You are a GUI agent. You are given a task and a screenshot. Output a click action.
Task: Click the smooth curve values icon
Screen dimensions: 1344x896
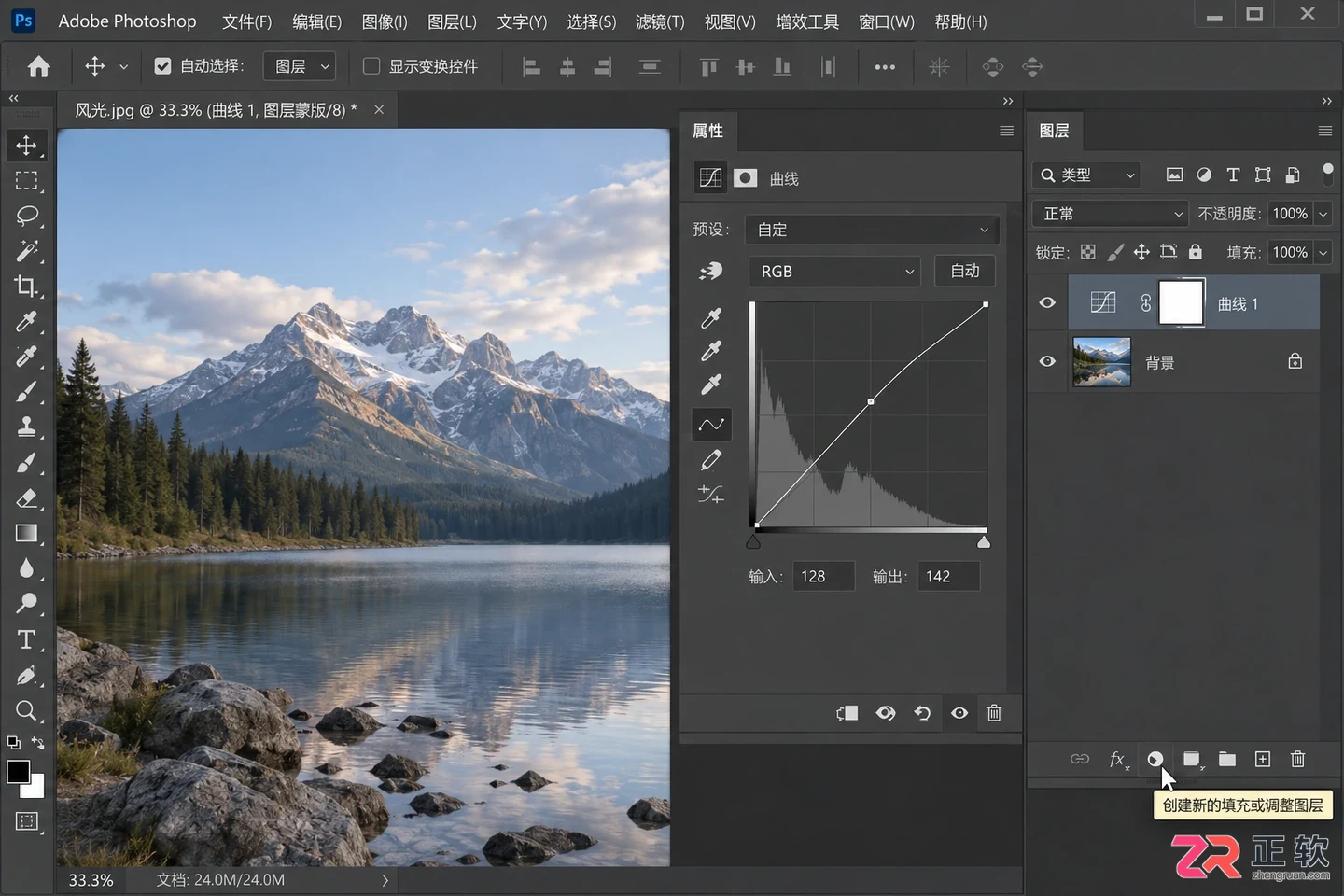[711, 494]
